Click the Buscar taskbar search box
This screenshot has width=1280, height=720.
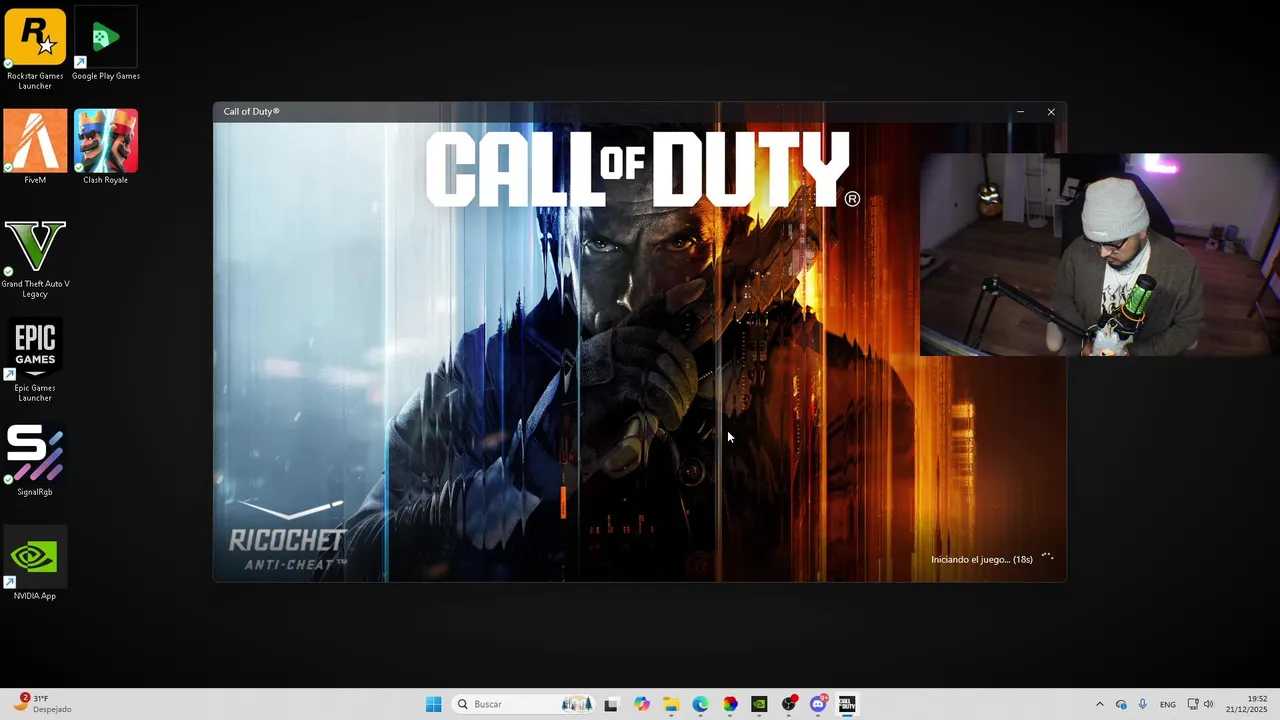(523, 704)
